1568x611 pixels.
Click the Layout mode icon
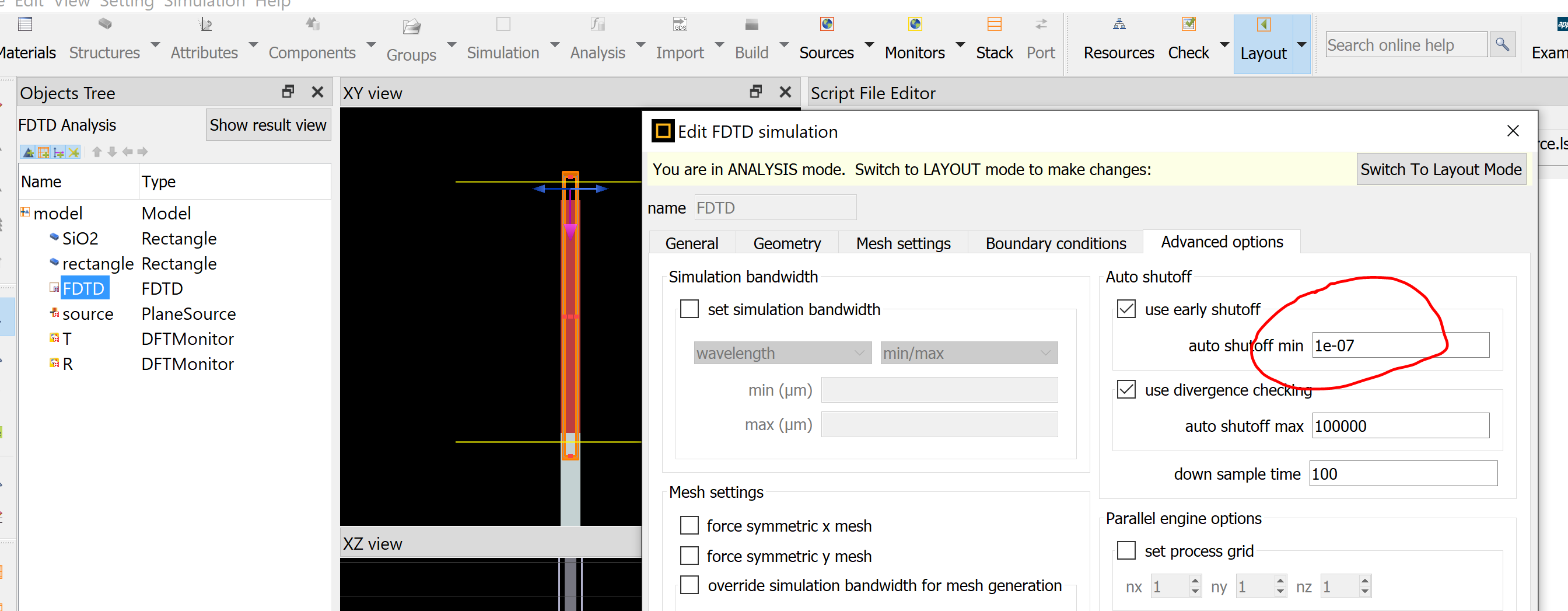pos(1263,25)
